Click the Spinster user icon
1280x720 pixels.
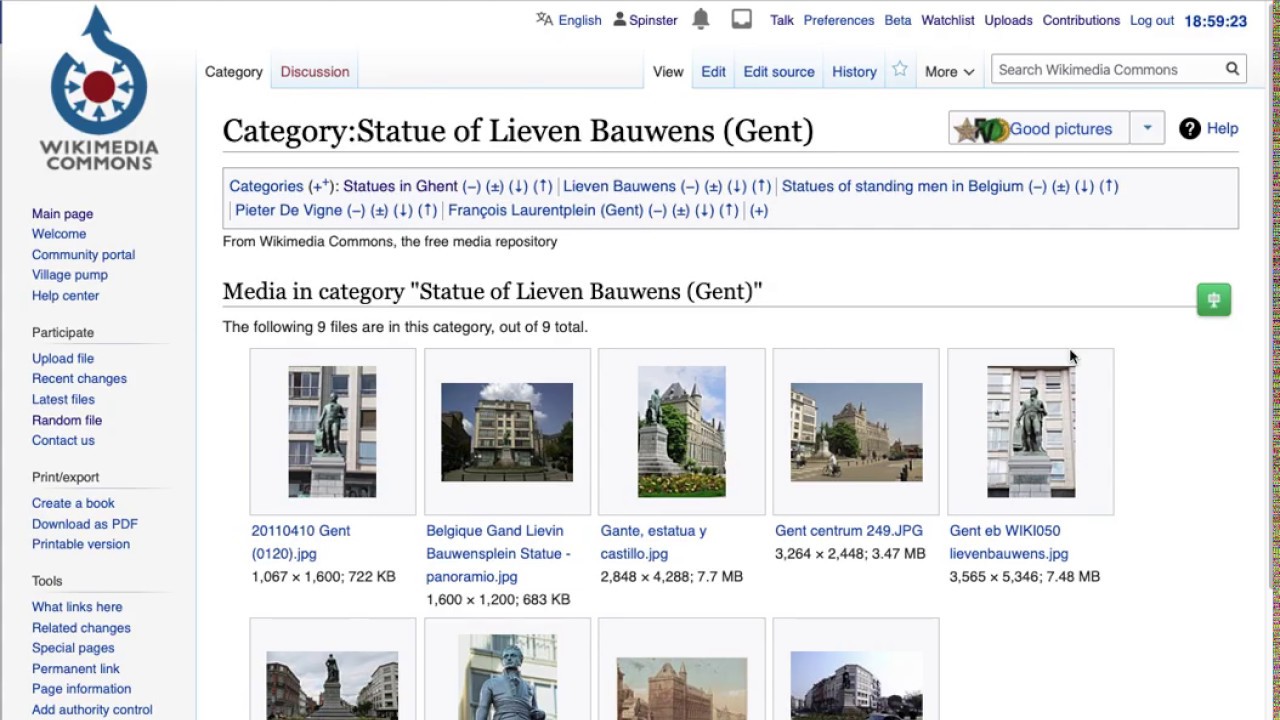[620, 19]
